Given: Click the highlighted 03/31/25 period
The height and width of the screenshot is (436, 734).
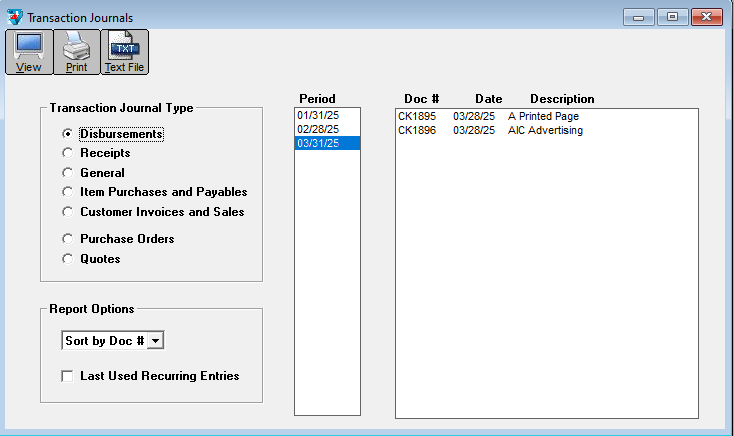Looking at the screenshot, I should pos(317,144).
